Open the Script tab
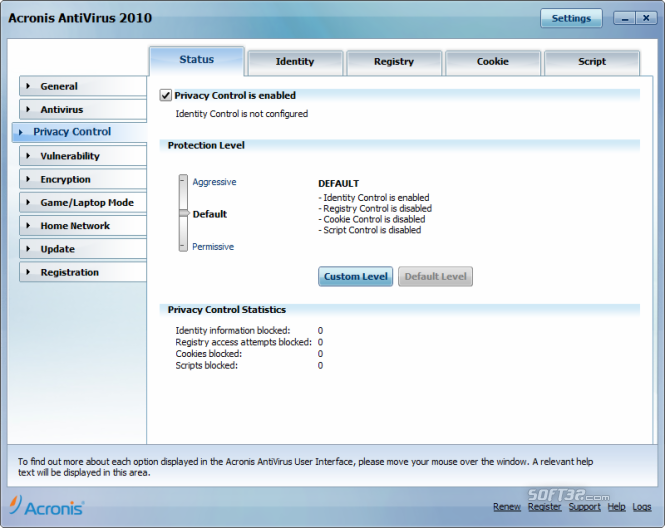Viewport: 665px width, 528px height. point(592,62)
